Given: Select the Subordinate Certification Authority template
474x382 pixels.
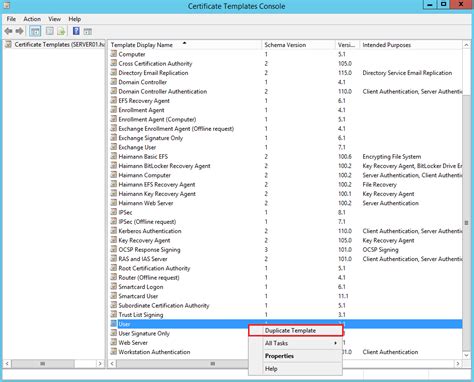Looking at the screenshot, I should pos(164,305).
